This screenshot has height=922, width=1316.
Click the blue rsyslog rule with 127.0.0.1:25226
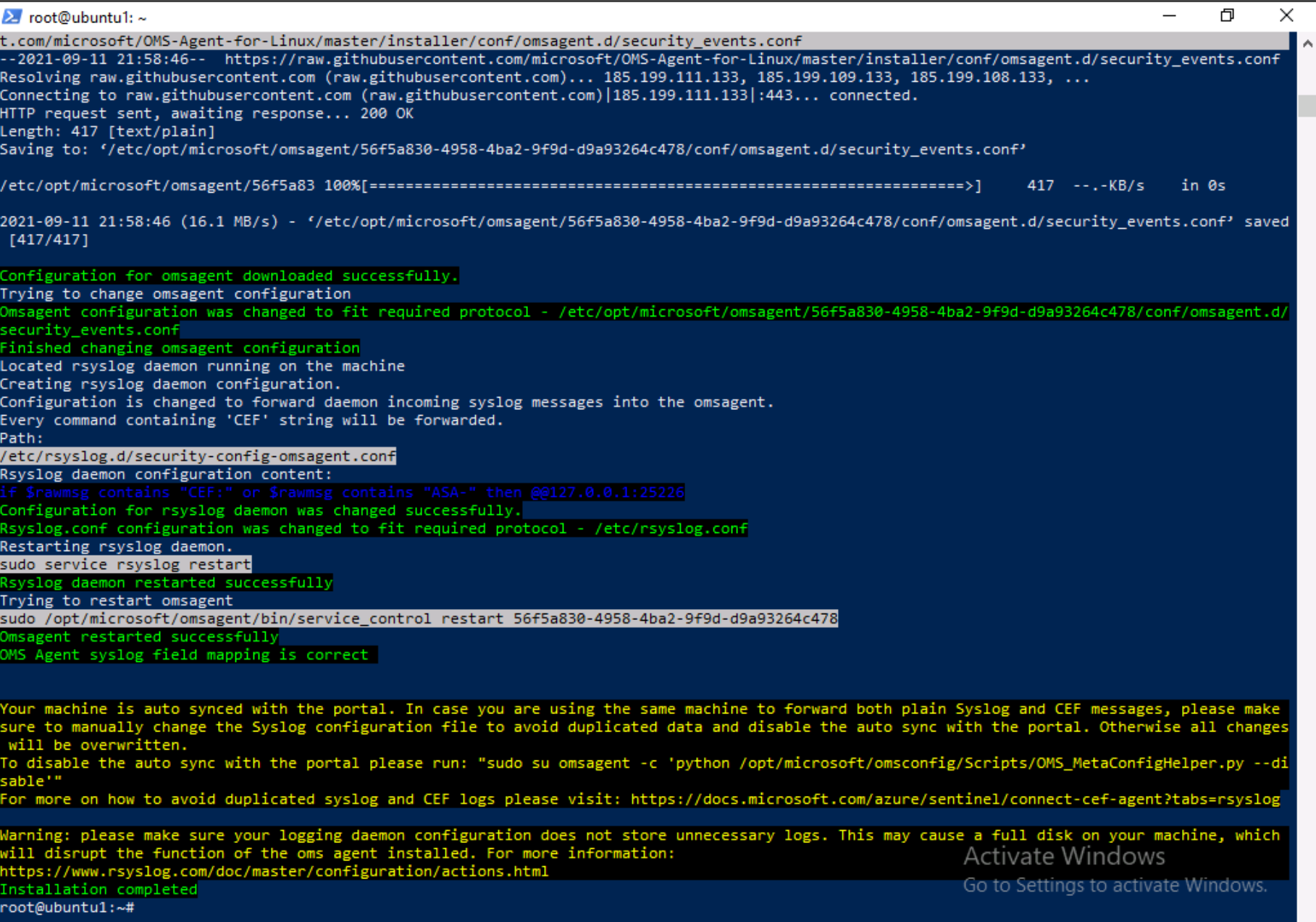[x=342, y=493]
